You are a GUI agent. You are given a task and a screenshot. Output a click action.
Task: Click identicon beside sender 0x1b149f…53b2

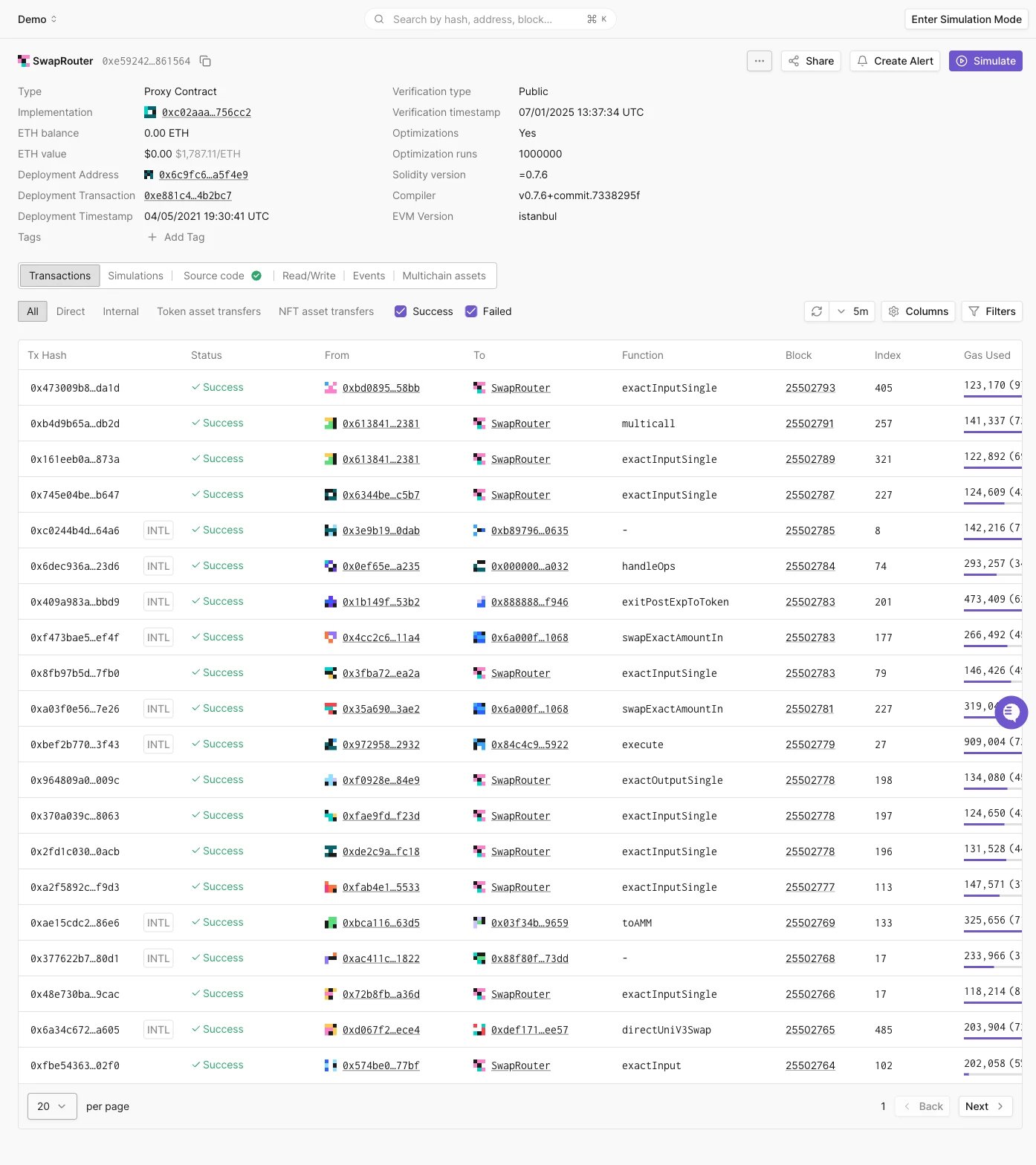pos(331,602)
